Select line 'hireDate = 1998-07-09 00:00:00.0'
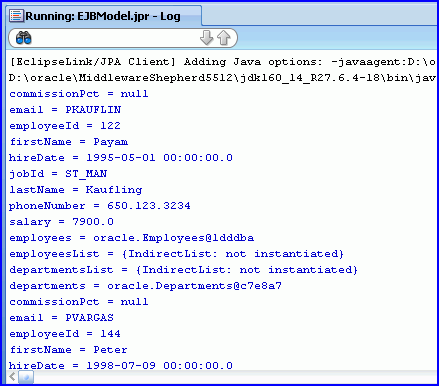The width and height of the screenshot is (439, 386). click(x=121, y=365)
